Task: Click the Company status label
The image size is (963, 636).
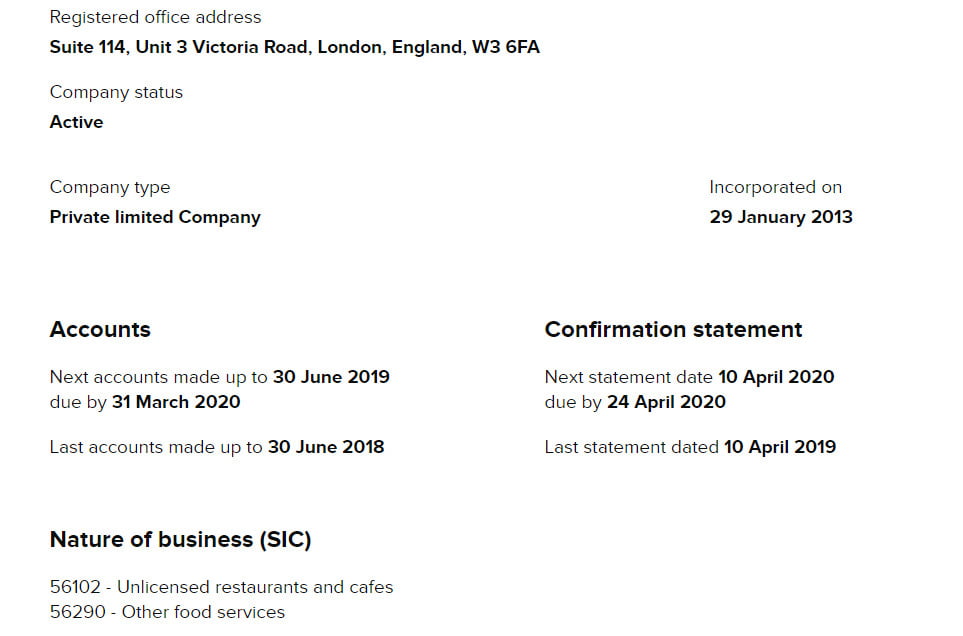Action: point(116,92)
